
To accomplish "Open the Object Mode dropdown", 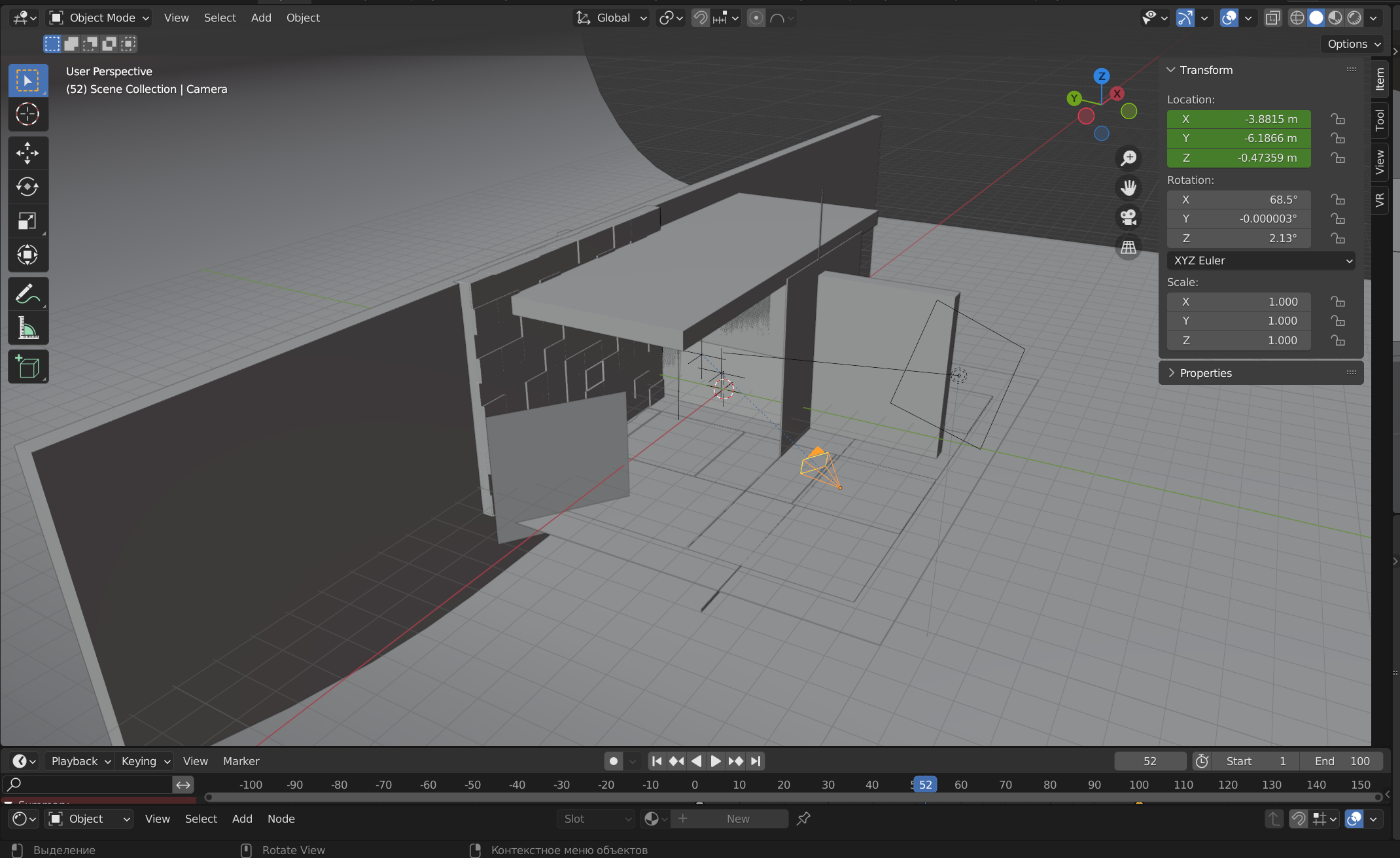I will tap(100, 18).
